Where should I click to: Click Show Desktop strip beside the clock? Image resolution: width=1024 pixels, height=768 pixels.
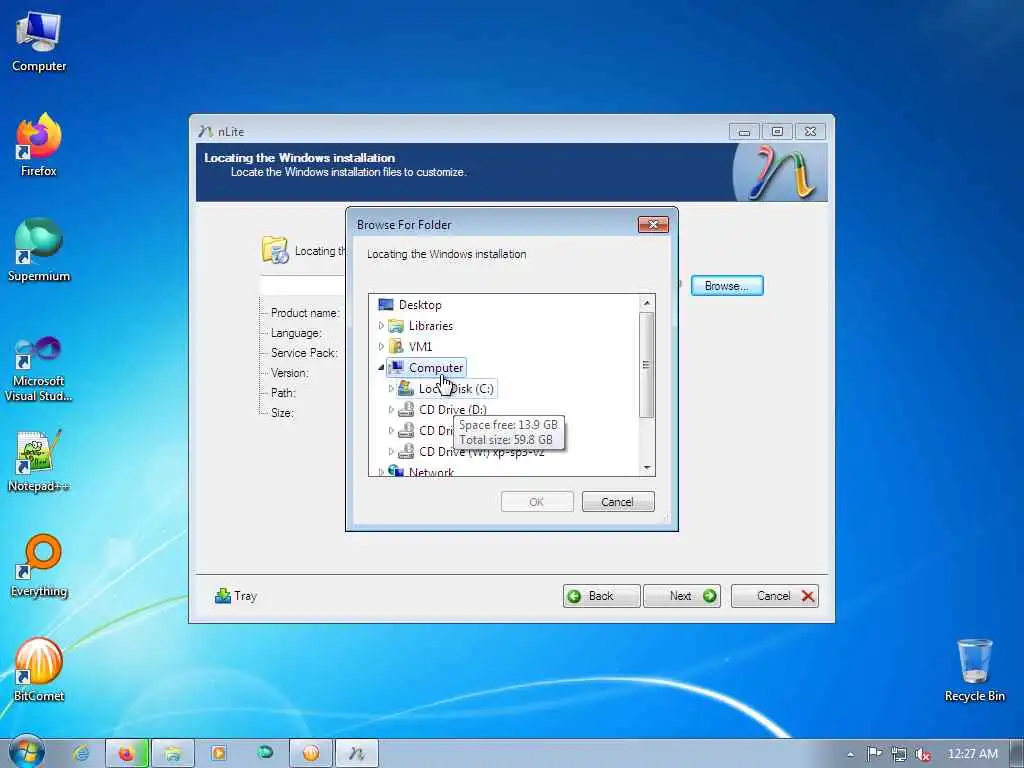(1016, 754)
